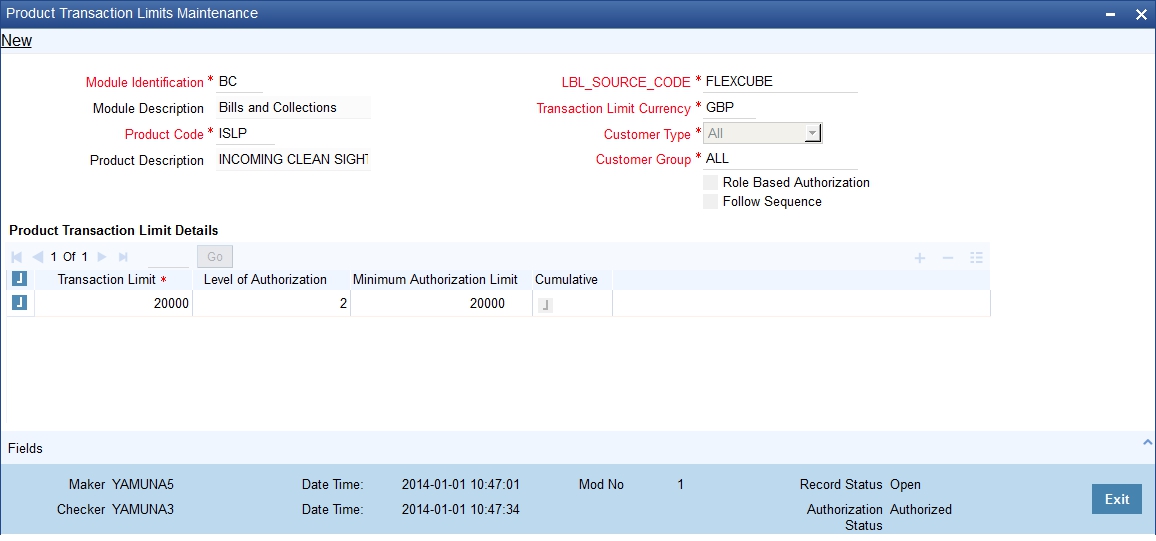This screenshot has width=1156, height=541.
Task: Click the Level of Authorization column header
Action: [x=265, y=279]
